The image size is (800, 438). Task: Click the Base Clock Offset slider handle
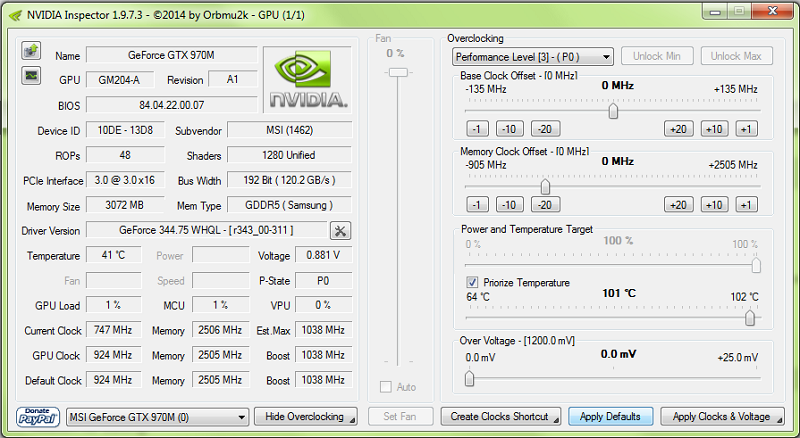point(613,111)
